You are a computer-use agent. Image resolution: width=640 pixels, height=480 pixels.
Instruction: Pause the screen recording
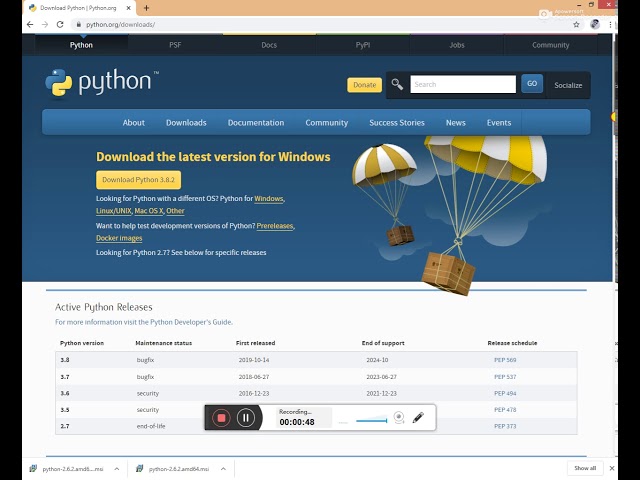(x=246, y=418)
